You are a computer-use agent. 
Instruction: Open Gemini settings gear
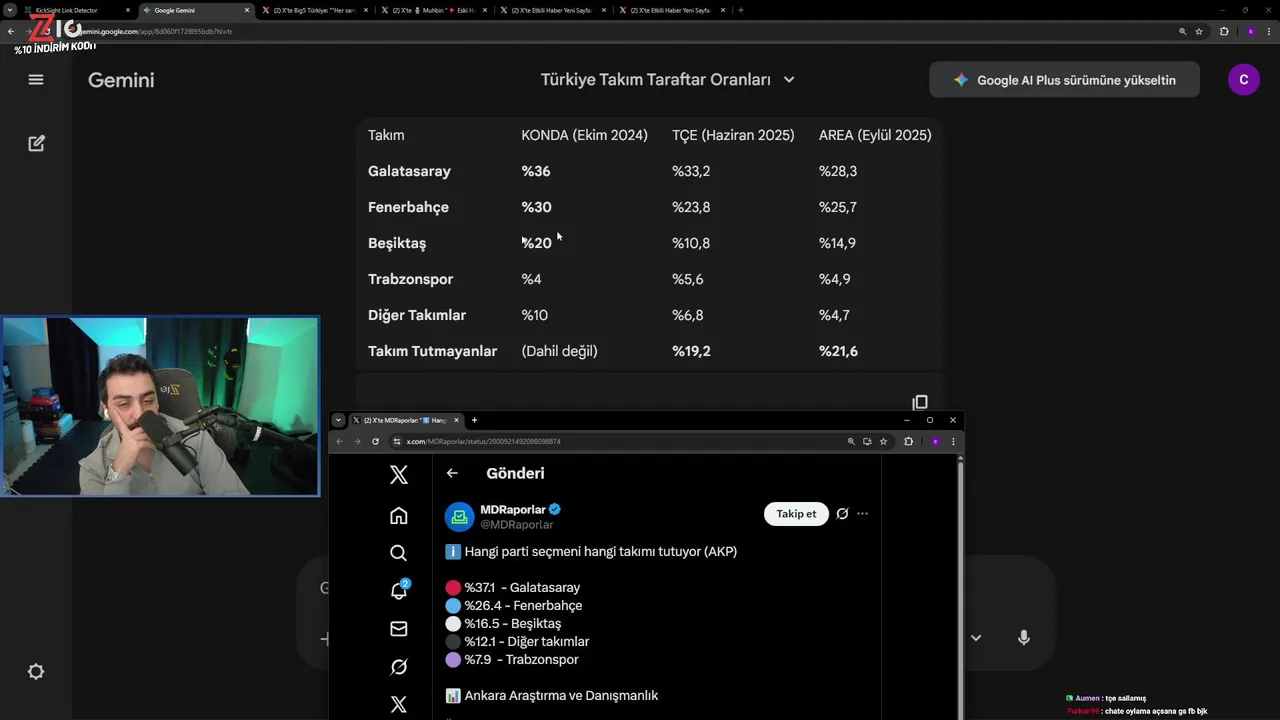36,672
